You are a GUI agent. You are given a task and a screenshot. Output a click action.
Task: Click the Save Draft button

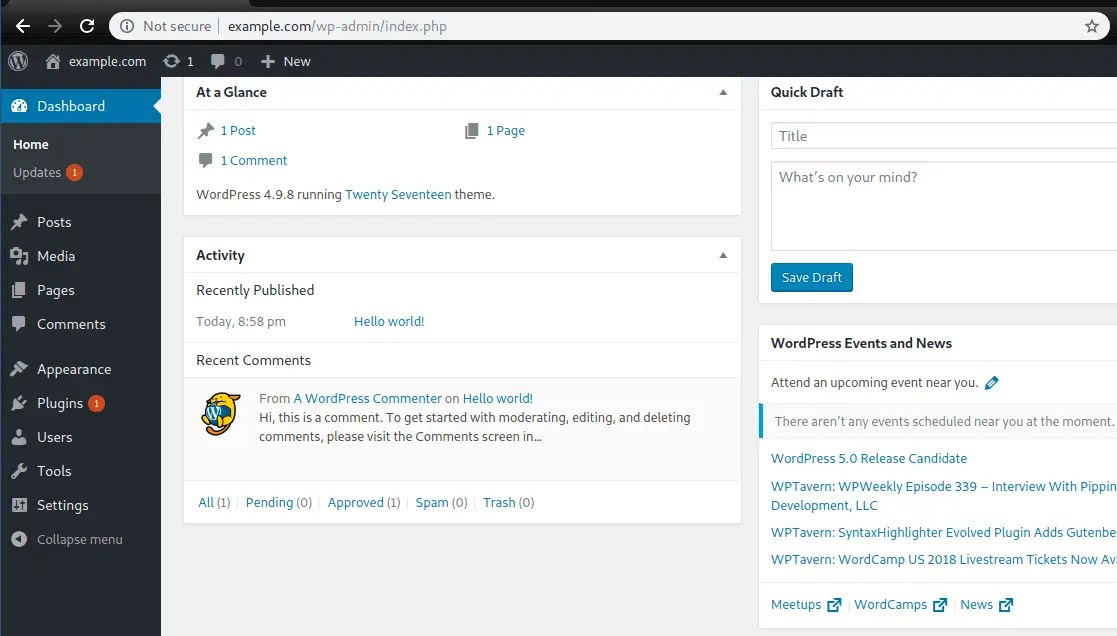tap(811, 277)
